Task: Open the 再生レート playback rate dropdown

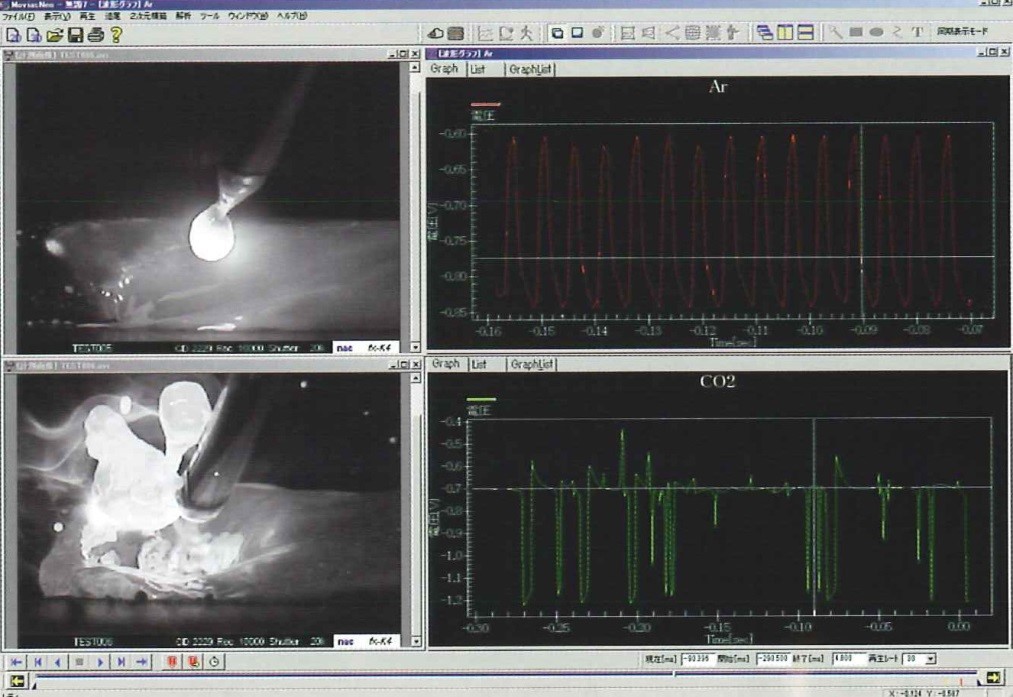Action: (931, 659)
